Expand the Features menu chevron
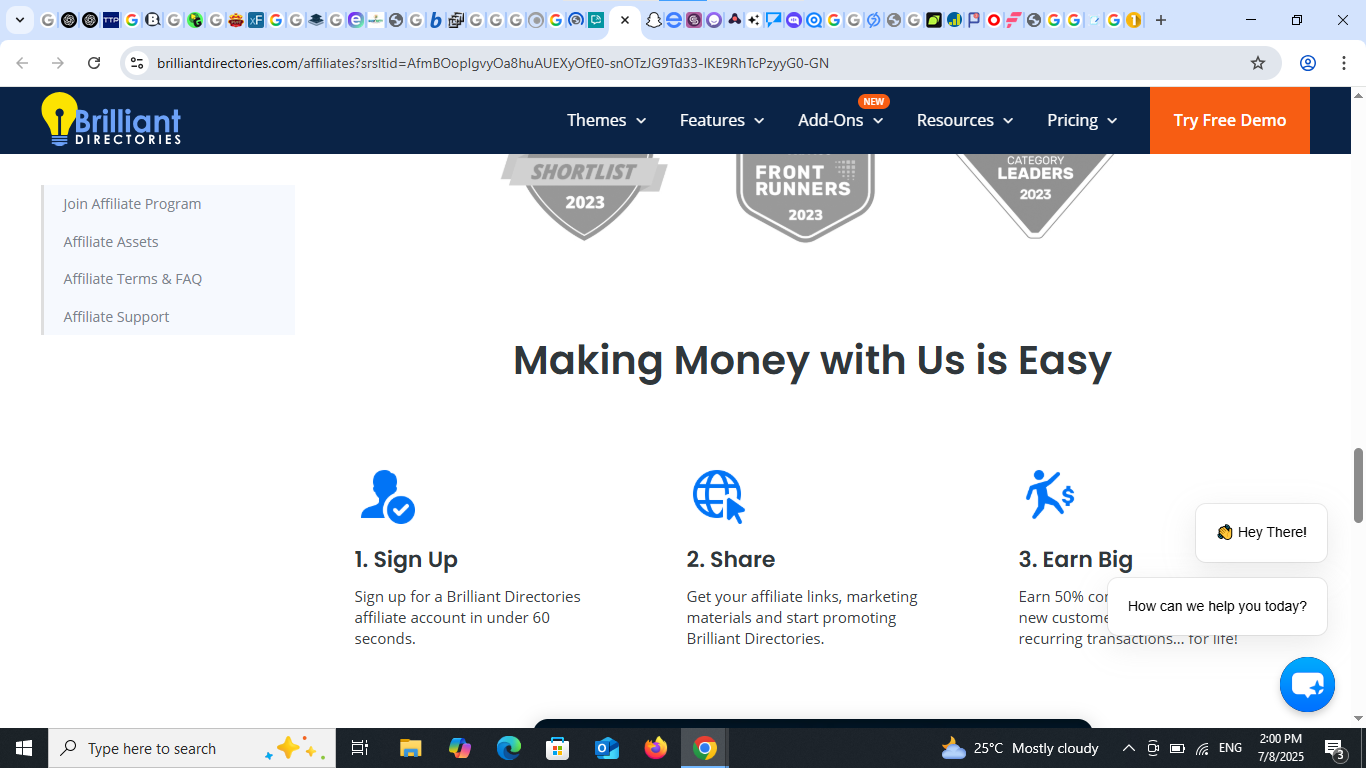 point(759,121)
